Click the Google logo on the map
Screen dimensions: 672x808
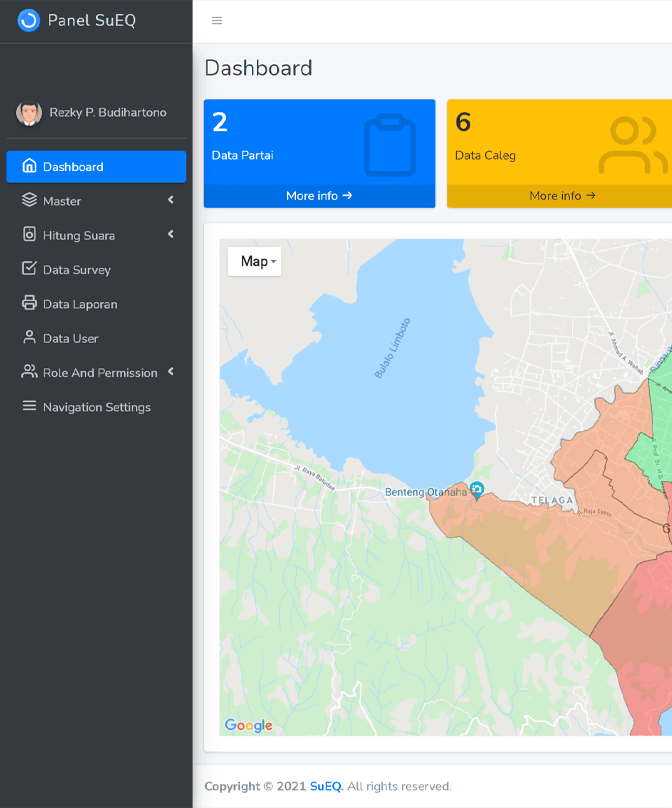point(248,725)
